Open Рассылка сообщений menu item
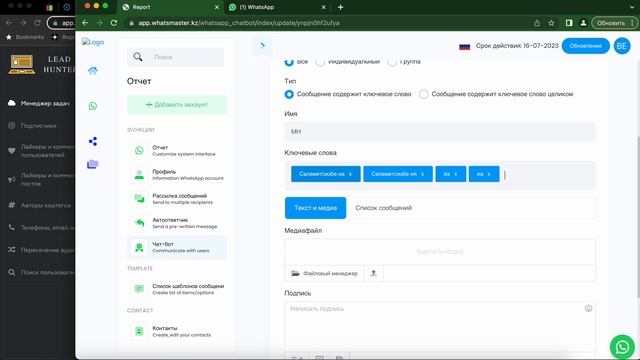This screenshot has width=640, height=360. click(x=176, y=199)
